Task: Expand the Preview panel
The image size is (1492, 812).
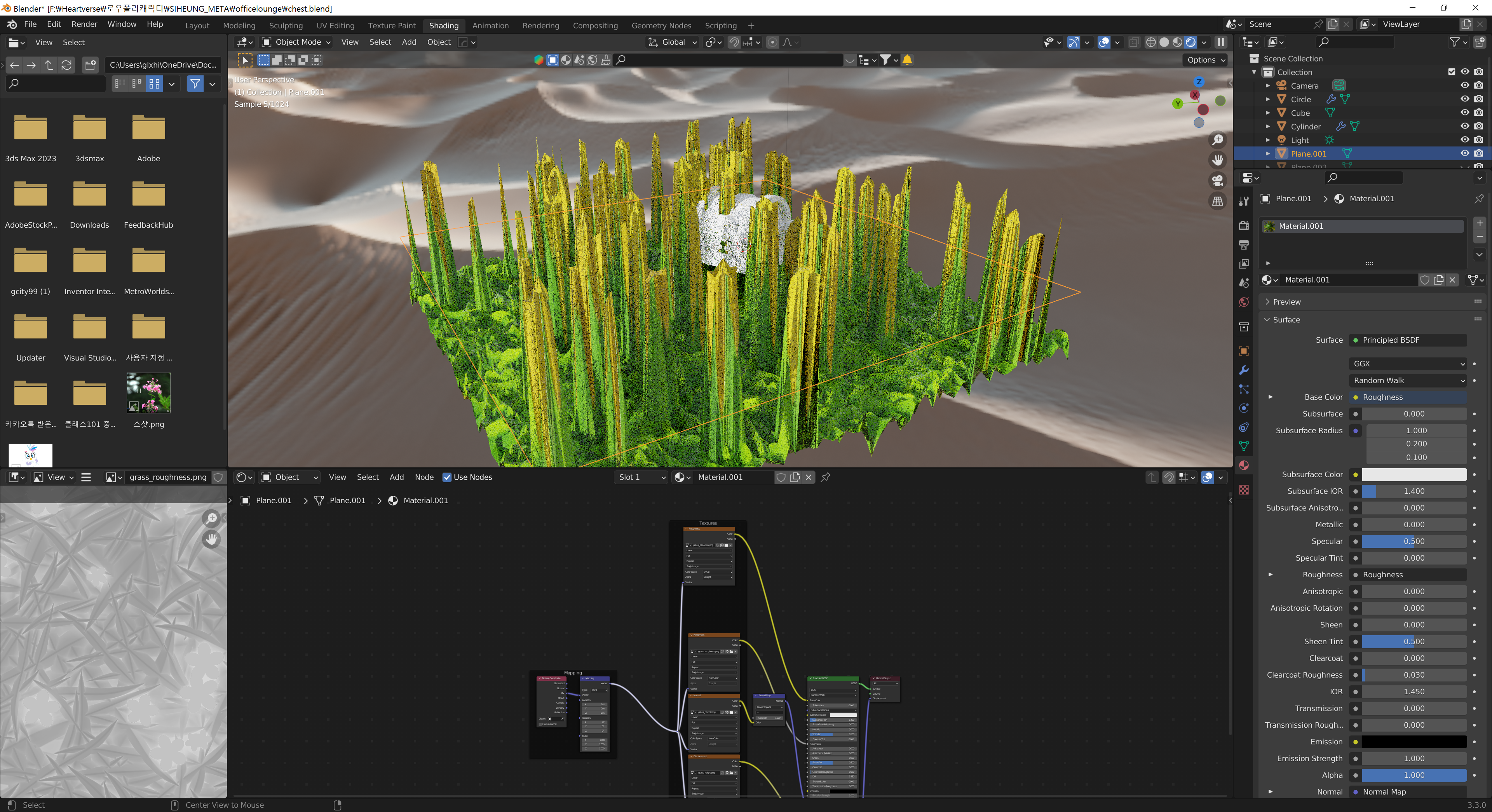Action: (x=1286, y=302)
